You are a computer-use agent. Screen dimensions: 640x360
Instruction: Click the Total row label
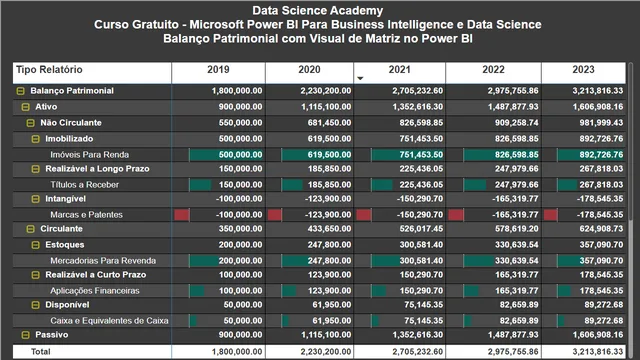pyautogui.click(x=40, y=351)
